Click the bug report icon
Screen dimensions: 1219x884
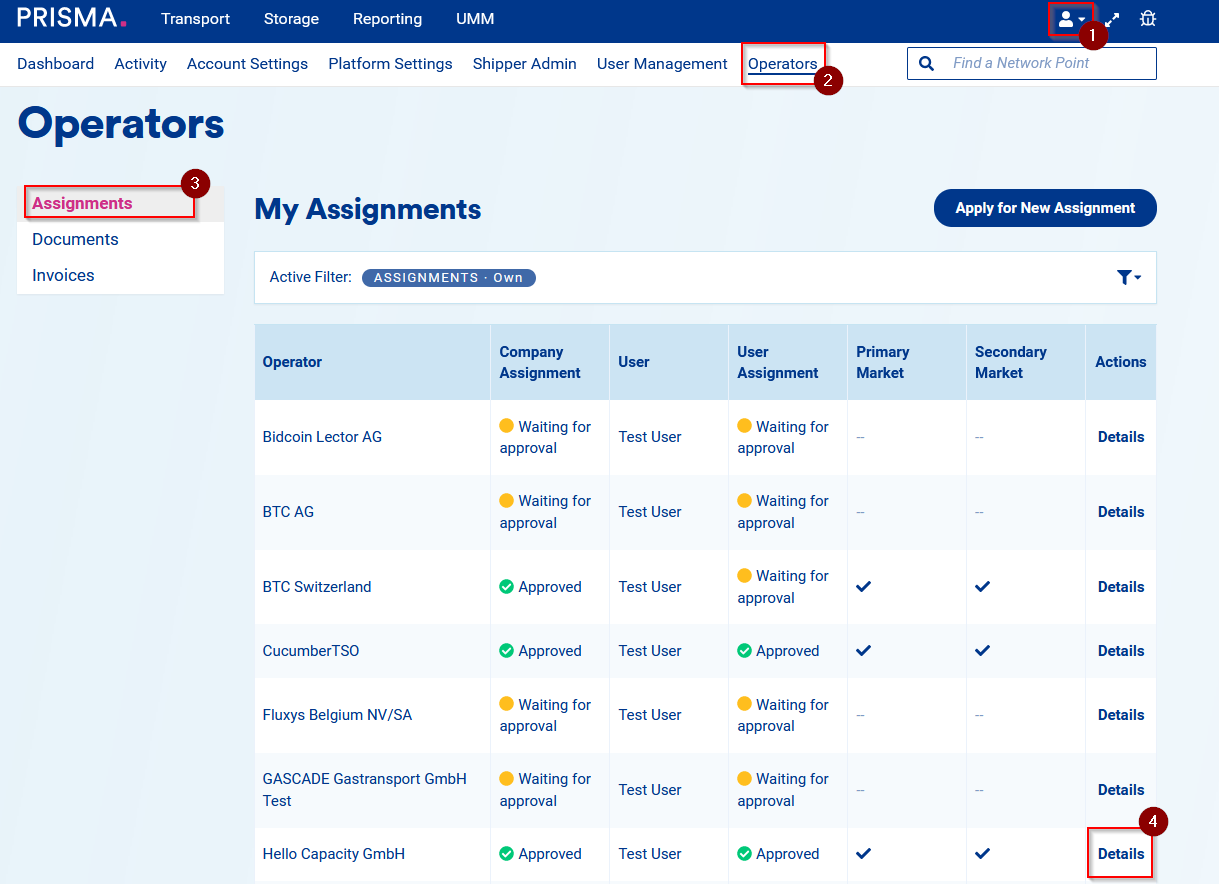(1147, 19)
